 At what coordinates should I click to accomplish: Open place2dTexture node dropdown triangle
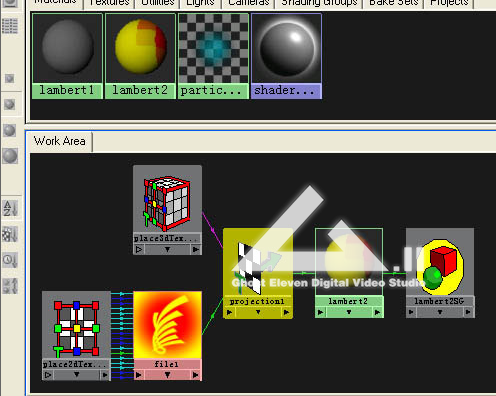tap(76, 375)
